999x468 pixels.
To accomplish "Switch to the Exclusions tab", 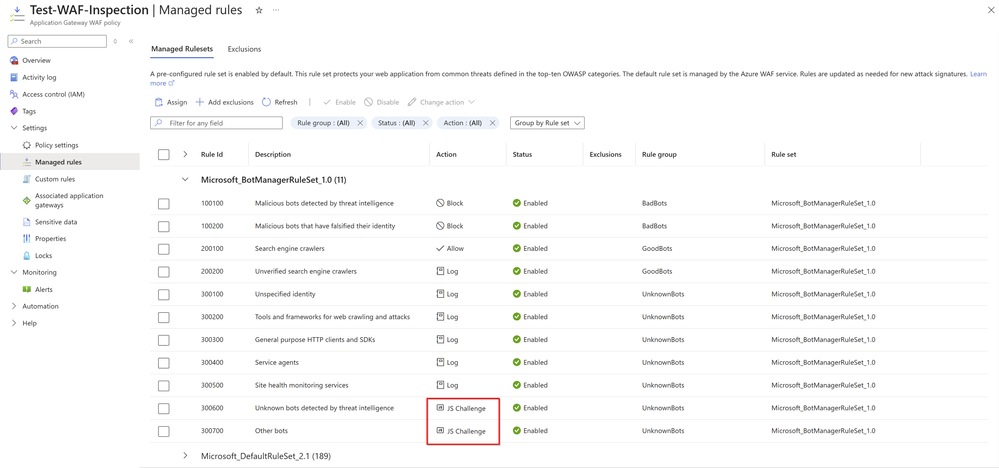I will coord(244,49).
